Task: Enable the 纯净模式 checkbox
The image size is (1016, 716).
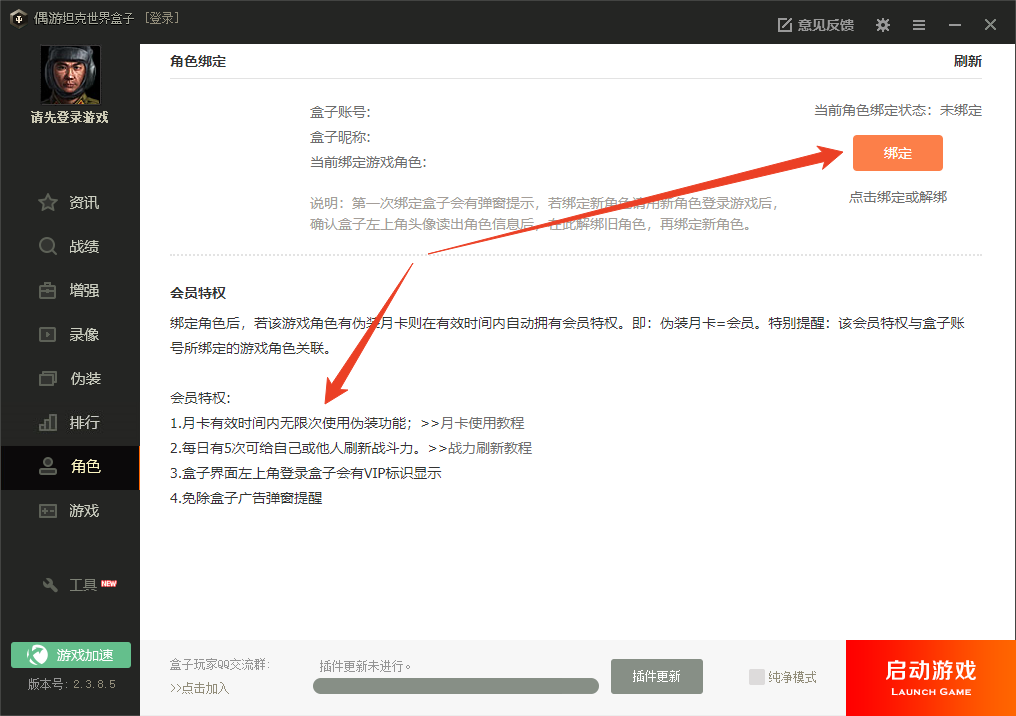Action: pos(757,677)
